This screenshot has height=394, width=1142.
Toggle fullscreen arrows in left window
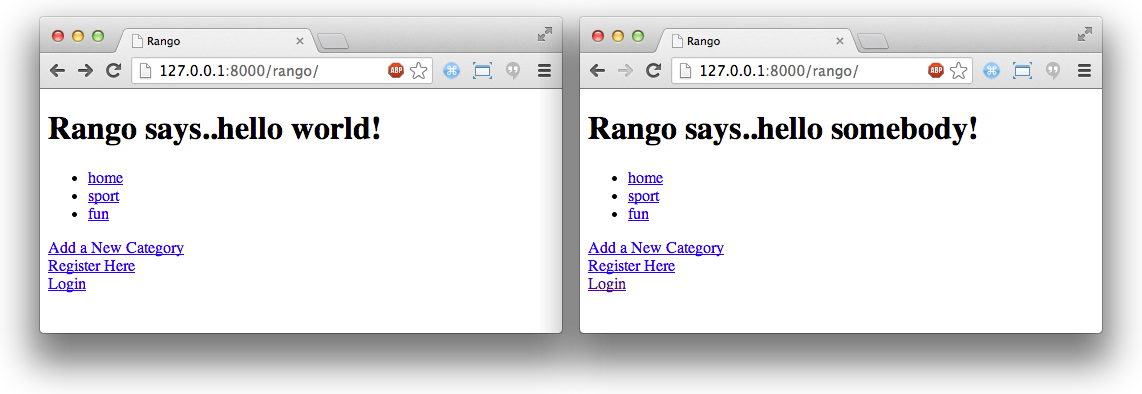click(545, 34)
